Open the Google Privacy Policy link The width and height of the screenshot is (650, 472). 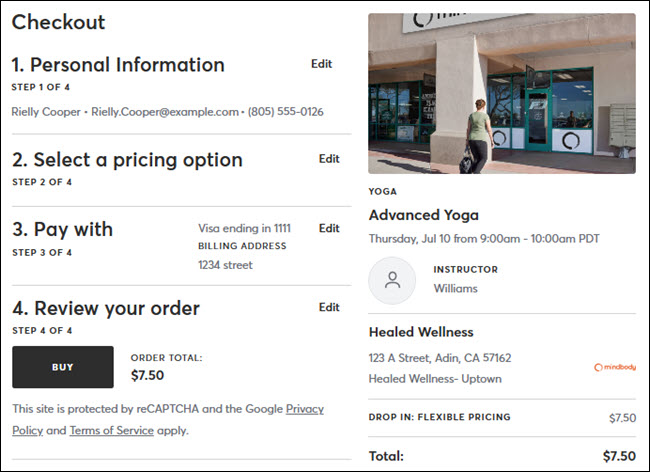(x=304, y=409)
